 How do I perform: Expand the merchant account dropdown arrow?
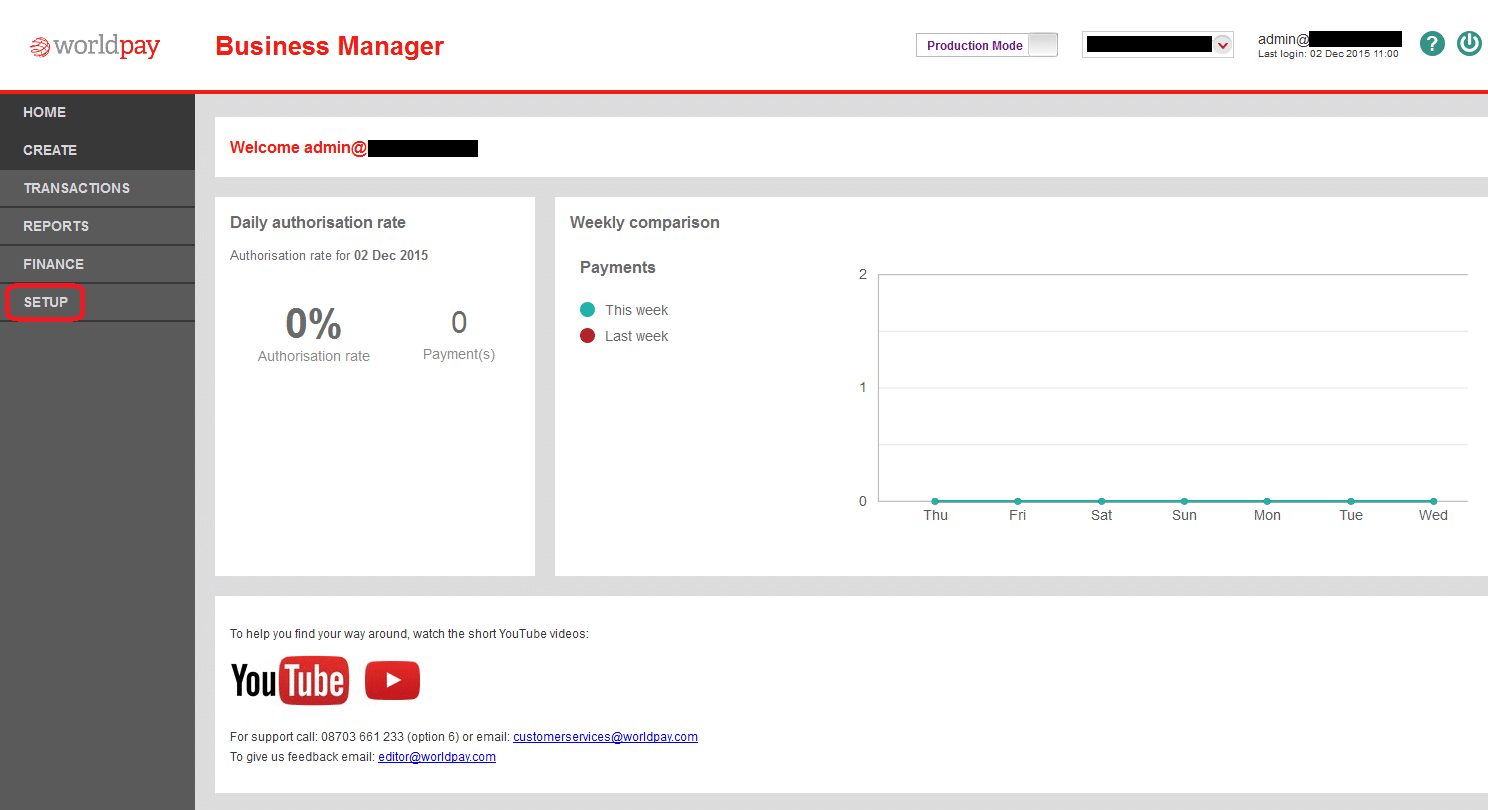click(x=1222, y=45)
